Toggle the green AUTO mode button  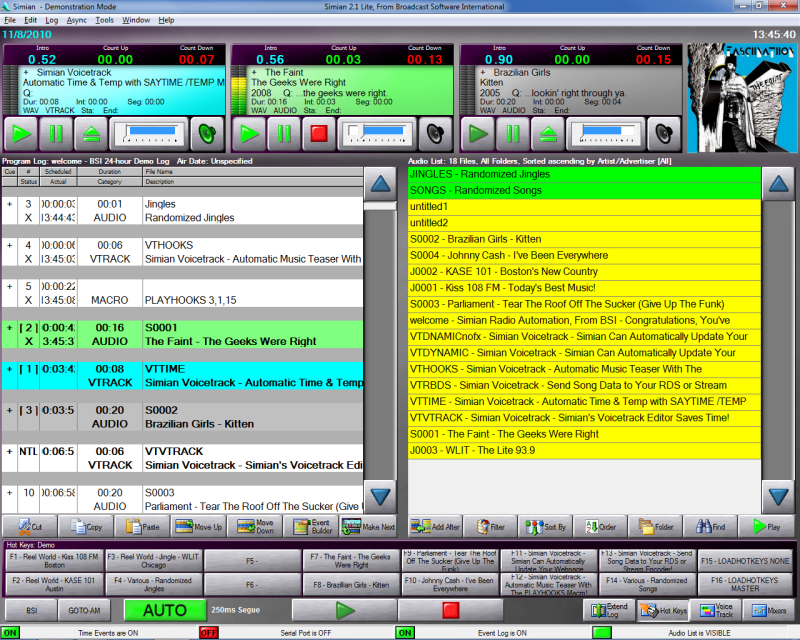(165, 609)
